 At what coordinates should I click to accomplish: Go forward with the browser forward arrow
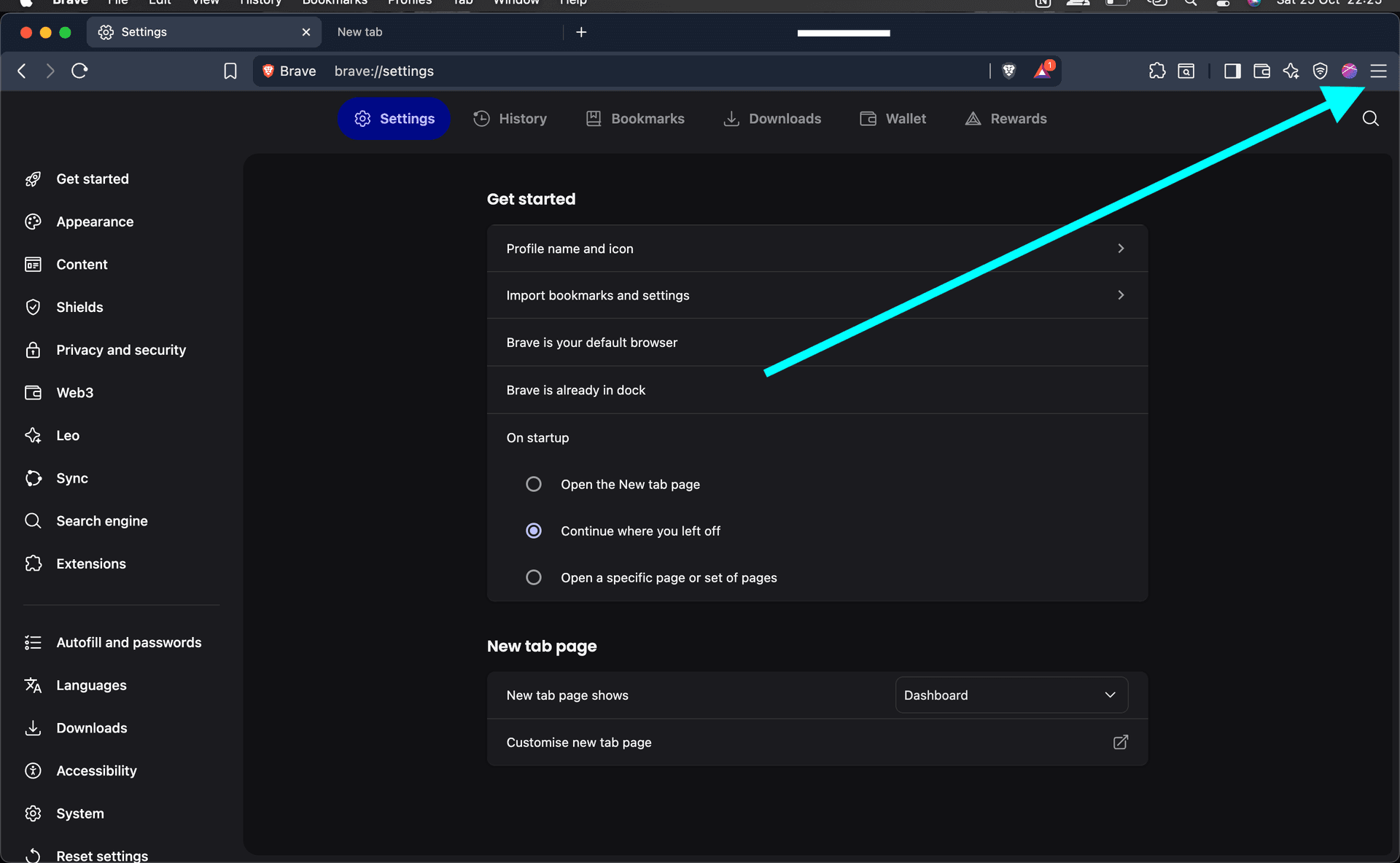coord(50,71)
